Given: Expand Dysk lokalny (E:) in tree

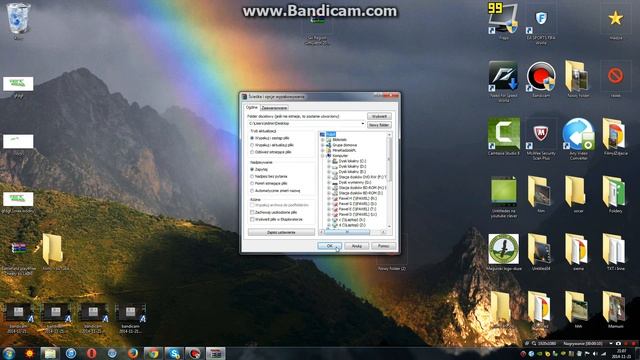Looking at the screenshot, I should coord(329,172).
